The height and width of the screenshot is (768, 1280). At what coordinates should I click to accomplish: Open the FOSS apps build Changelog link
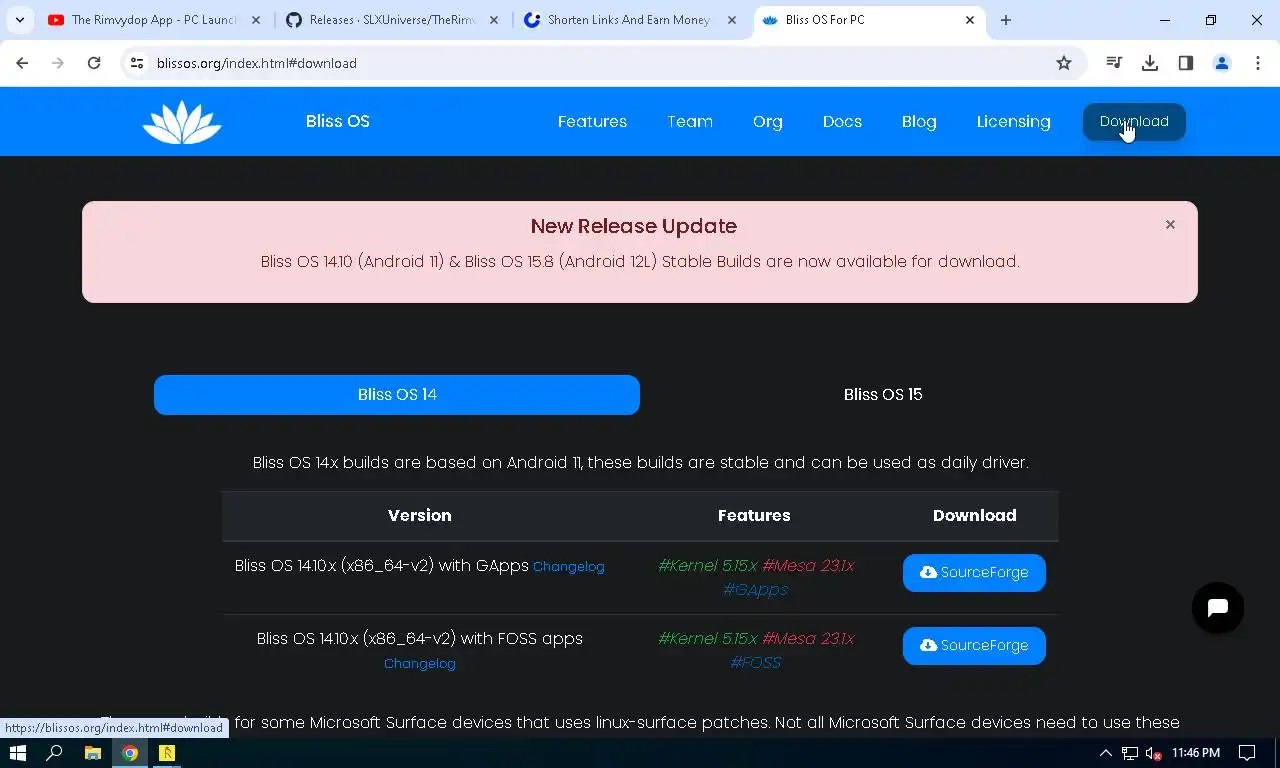pyautogui.click(x=420, y=664)
